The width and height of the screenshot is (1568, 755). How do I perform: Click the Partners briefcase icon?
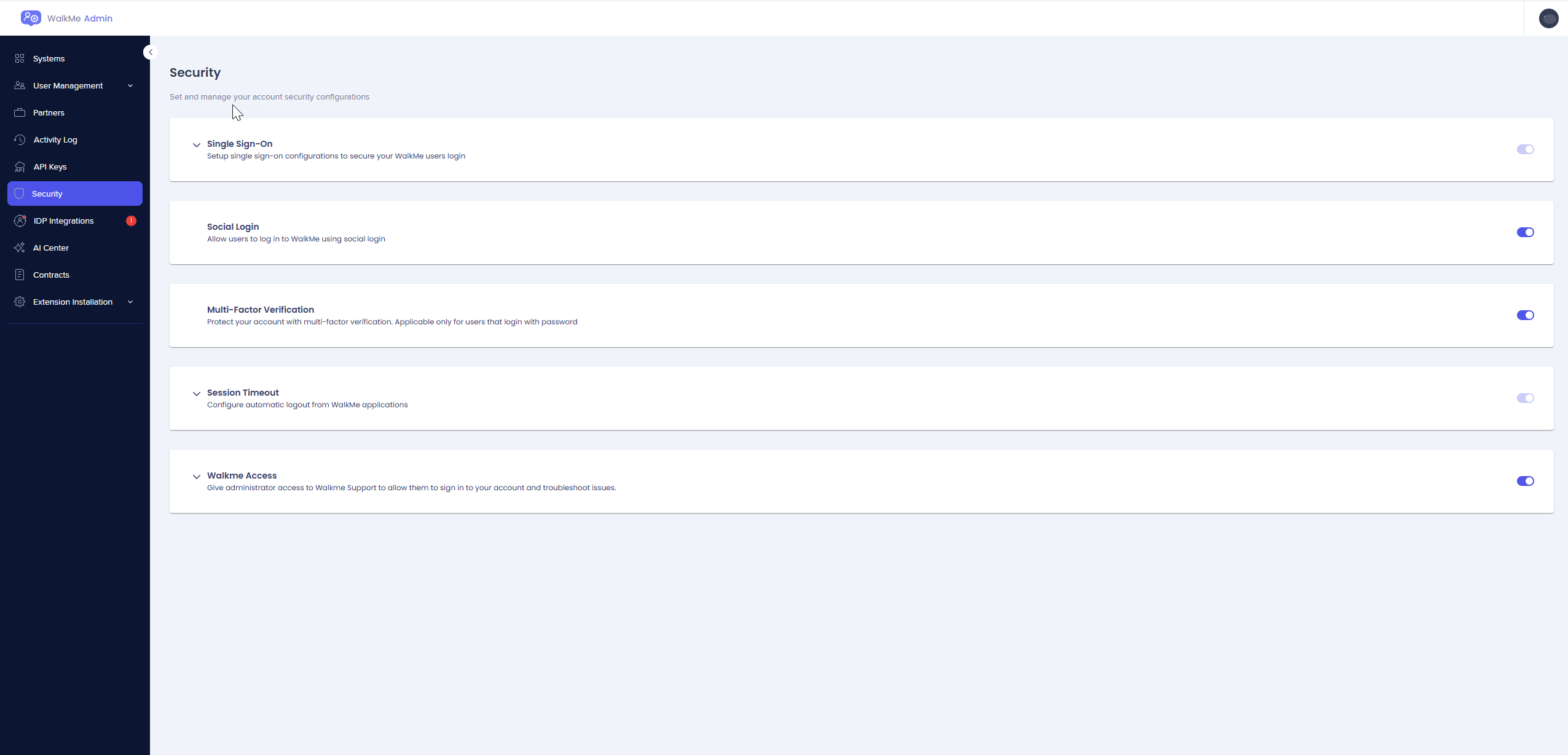20,112
